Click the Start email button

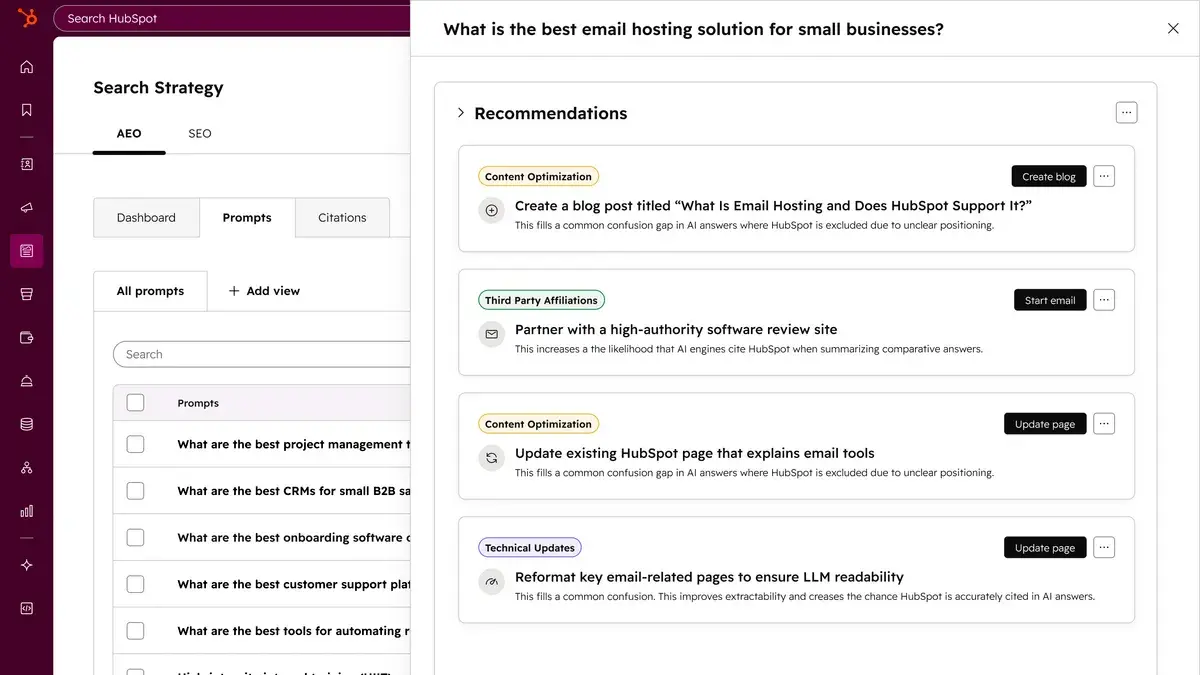coord(1049,299)
